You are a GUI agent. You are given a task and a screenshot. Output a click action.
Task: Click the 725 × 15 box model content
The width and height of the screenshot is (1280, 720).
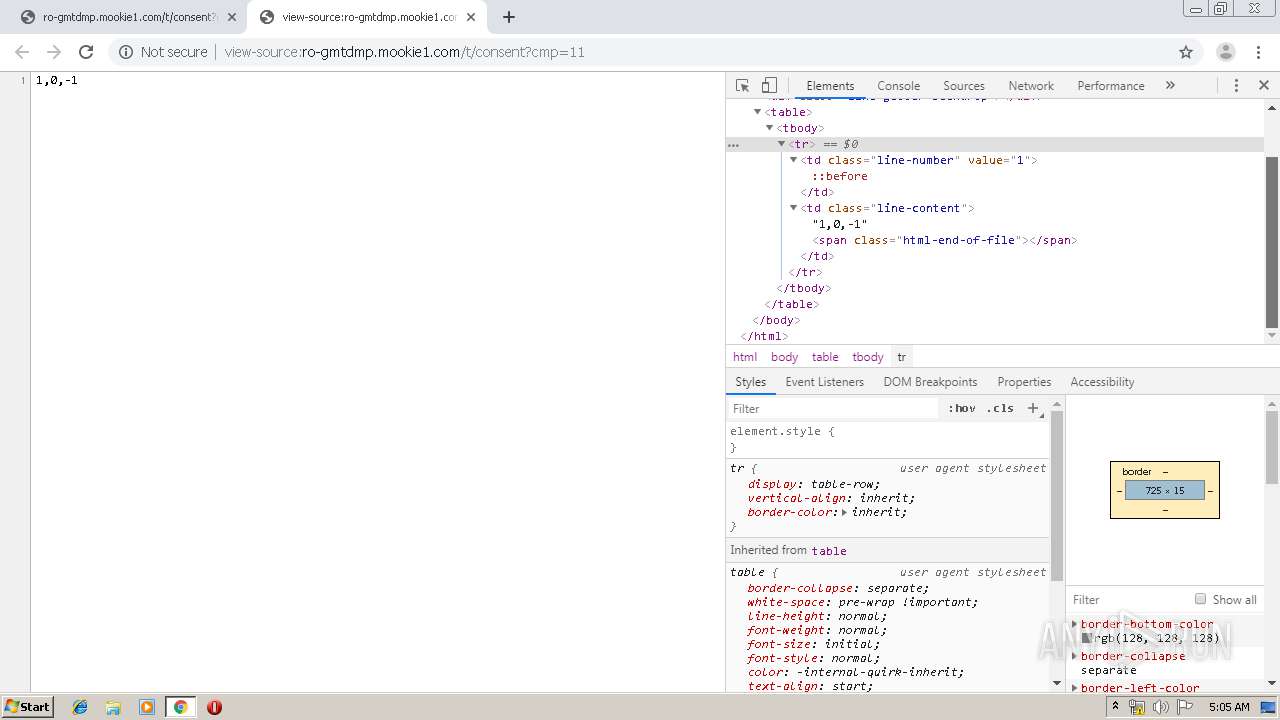(x=1165, y=490)
